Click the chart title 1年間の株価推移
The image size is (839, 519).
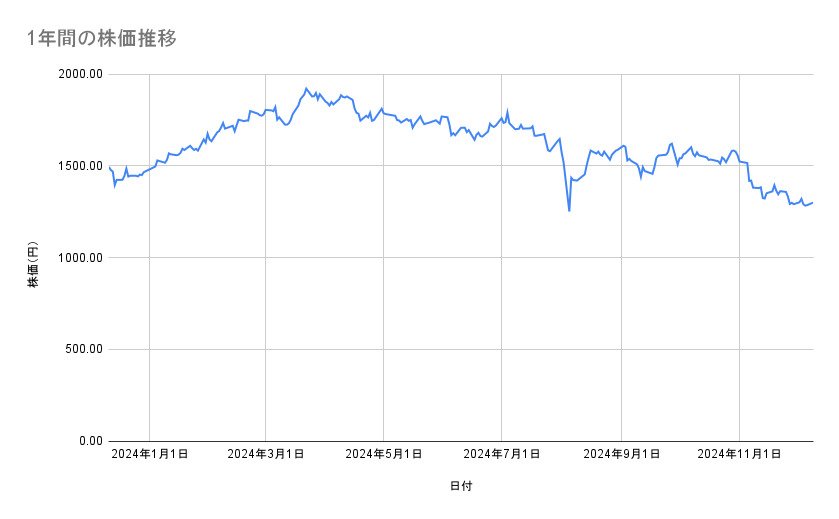click(102, 39)
